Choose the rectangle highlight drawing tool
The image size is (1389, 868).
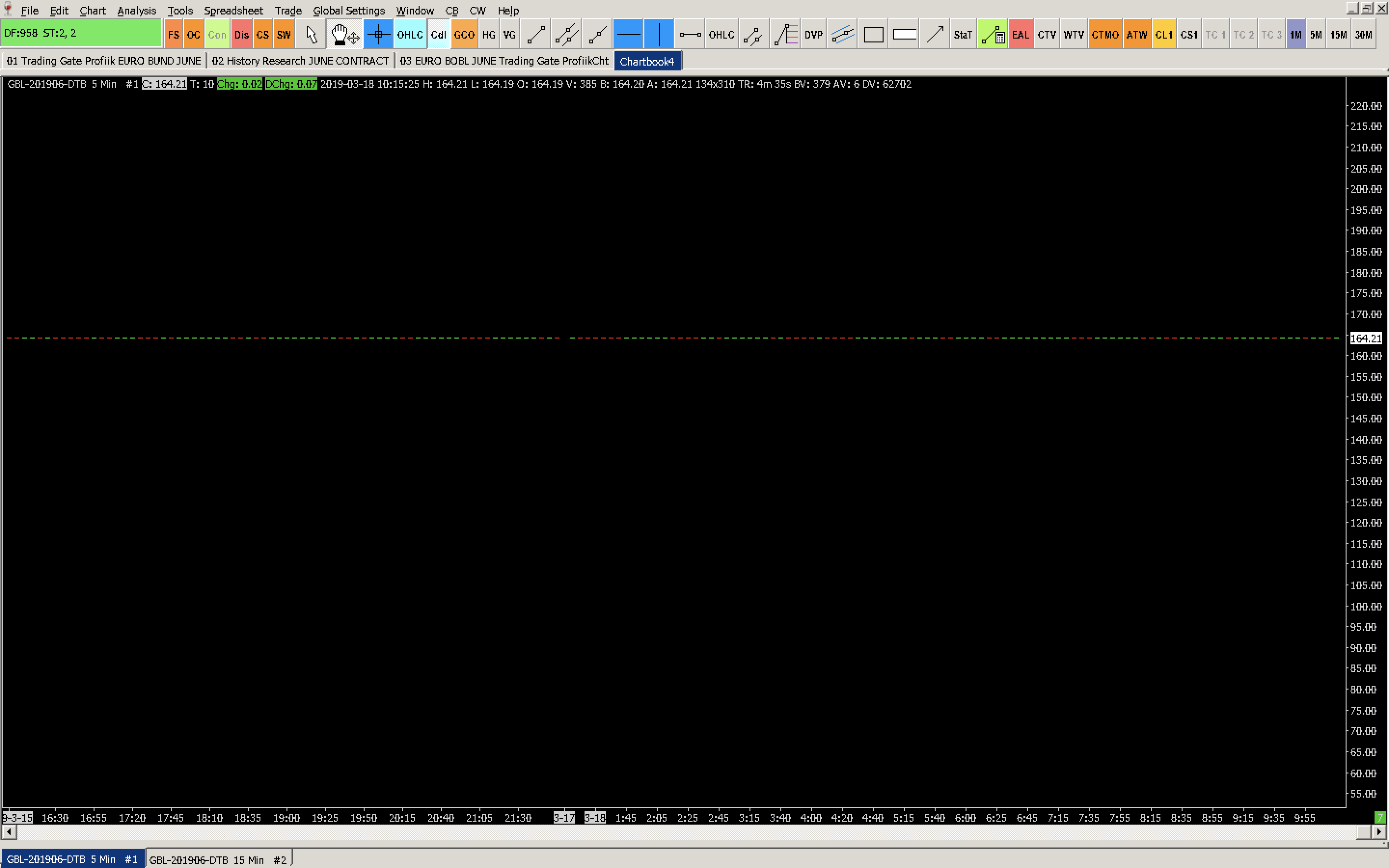[873, 34]
